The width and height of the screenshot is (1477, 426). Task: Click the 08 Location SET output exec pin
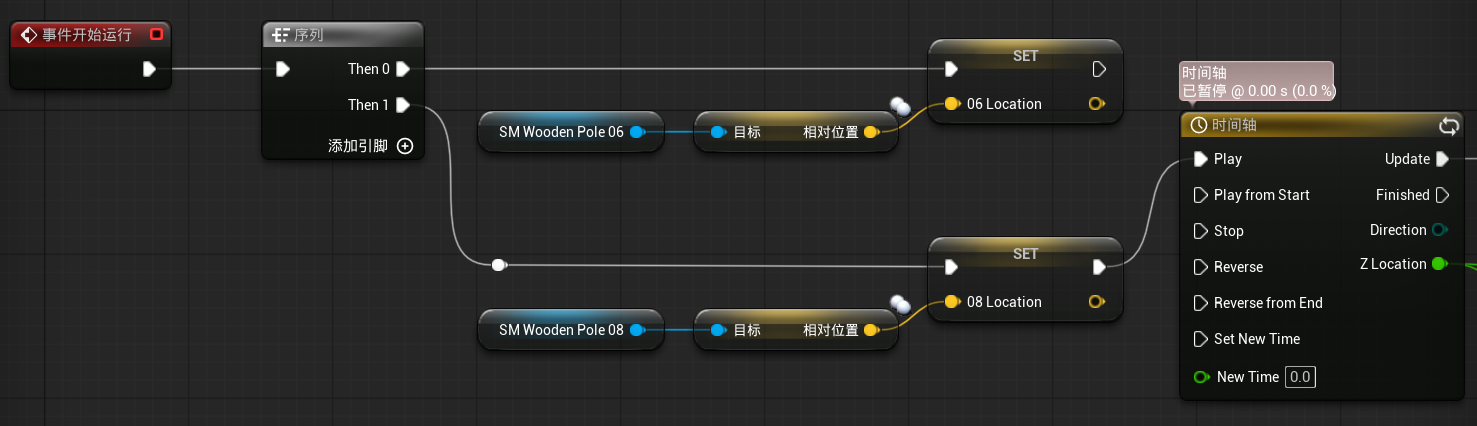(1099, 267)
